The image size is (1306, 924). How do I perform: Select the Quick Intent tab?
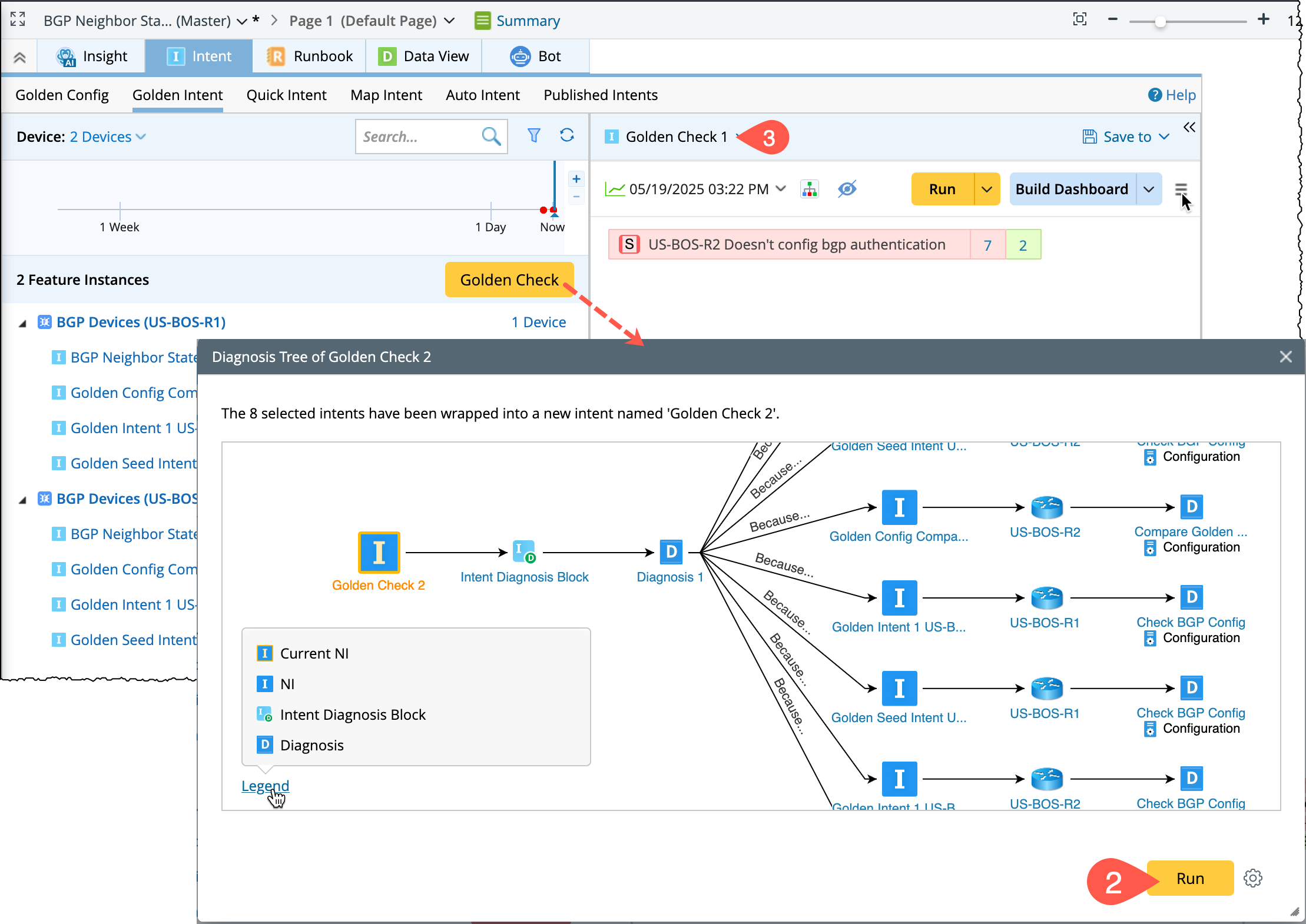tap(286, 95)
